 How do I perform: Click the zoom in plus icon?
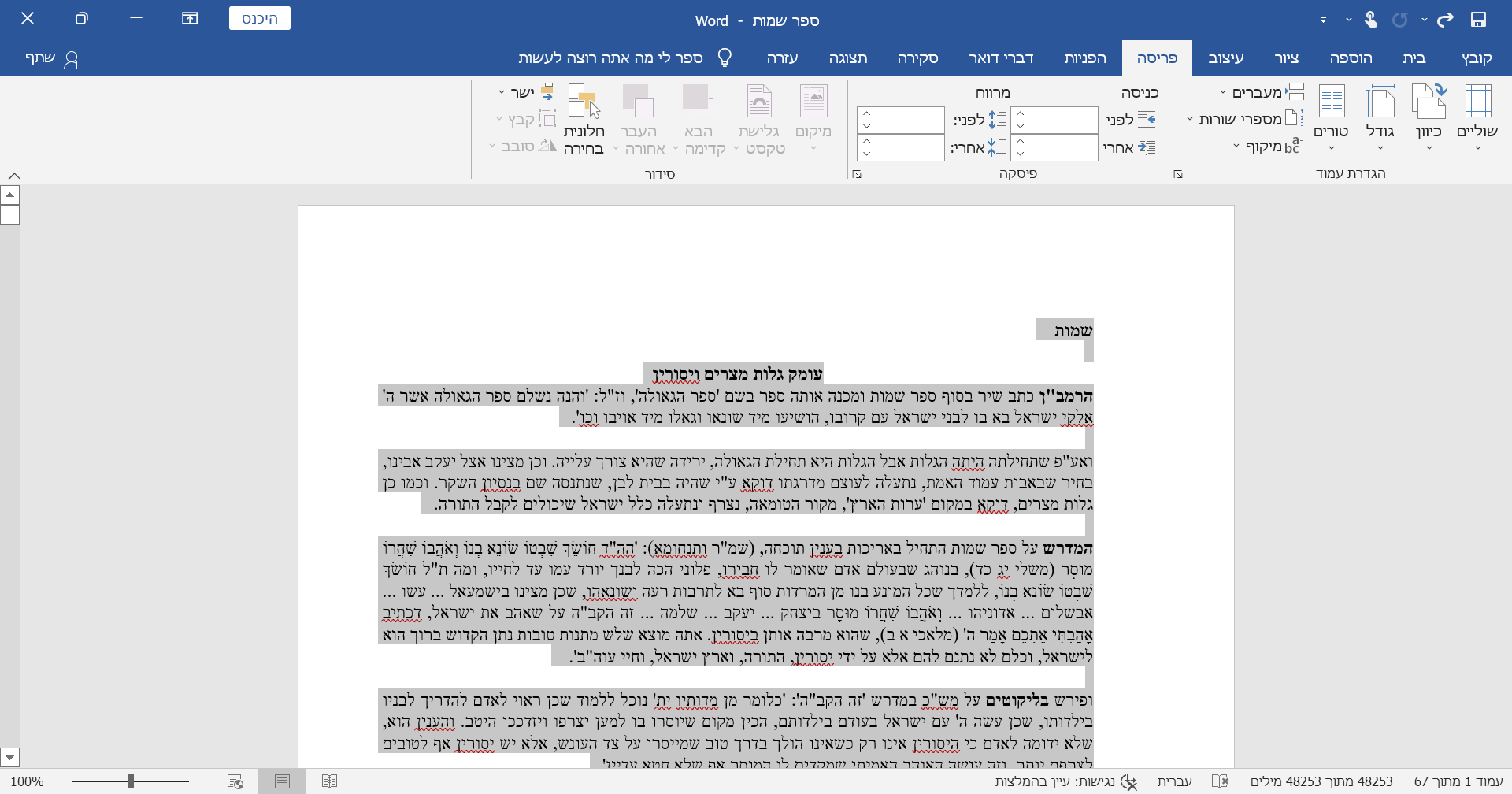pyautogui.click(x=61, y=781)
